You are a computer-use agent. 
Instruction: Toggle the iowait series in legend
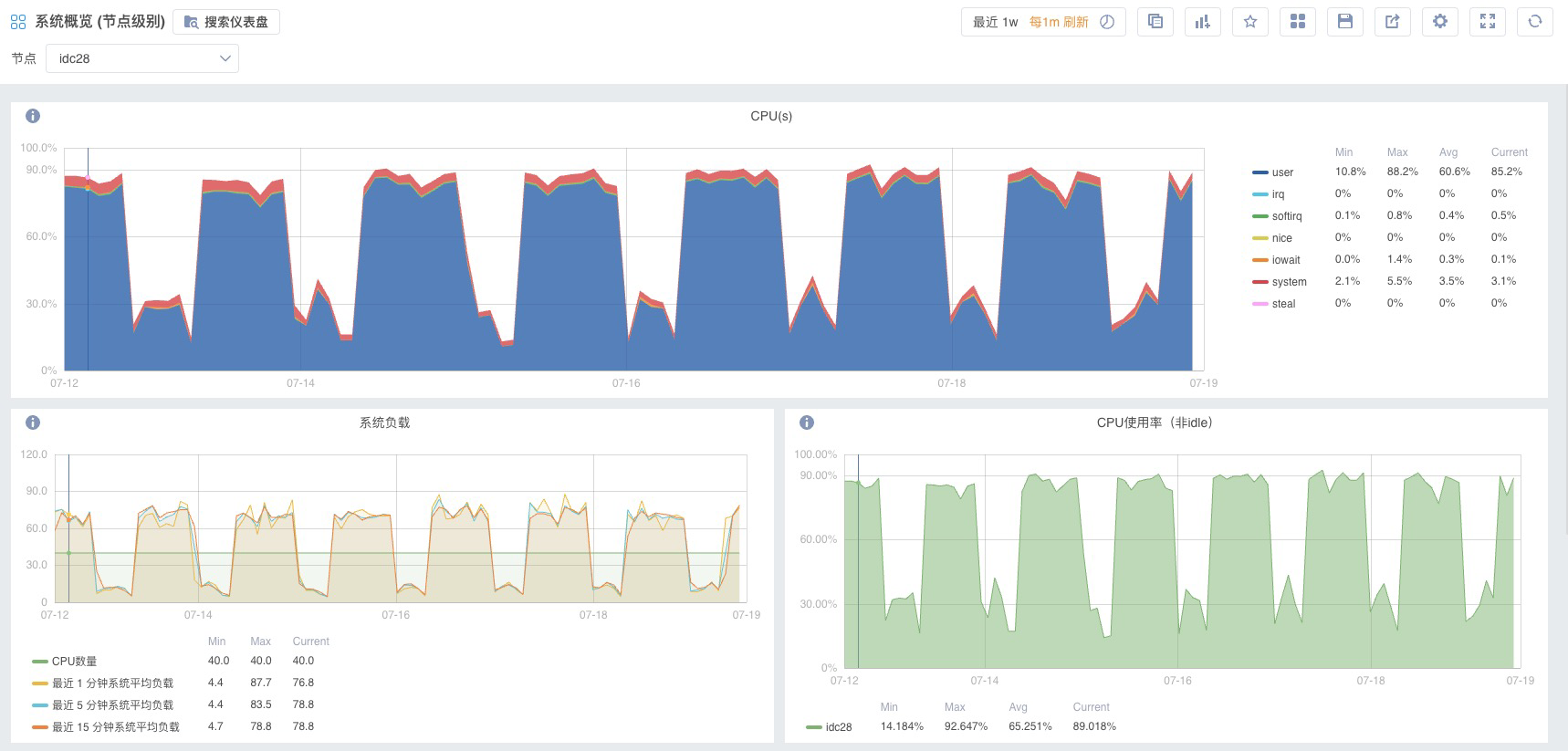click(x=1286, y=260)
